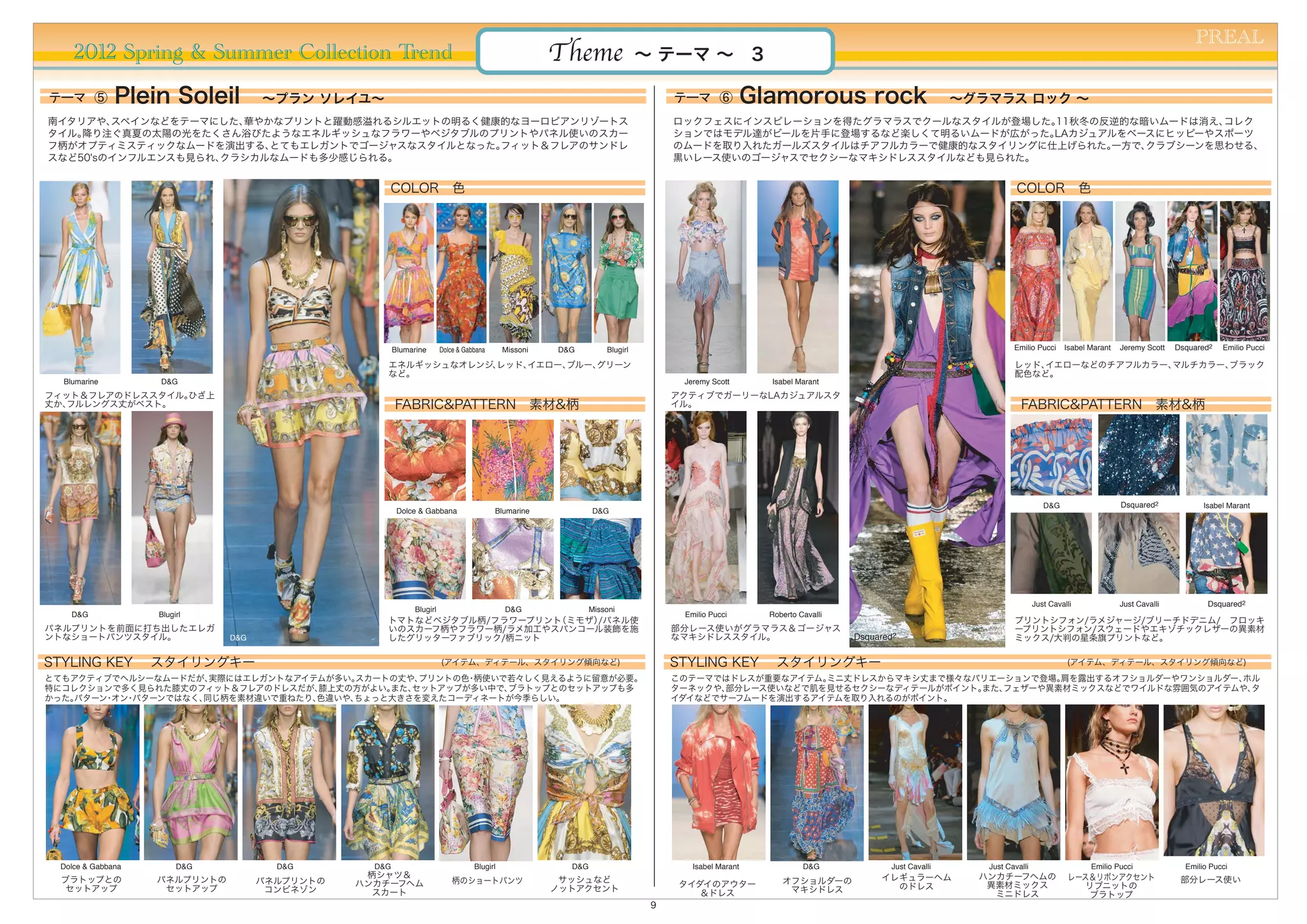Click the PREAL logo text
This screenshot has width=1307, height=924.
[x=1229, y=37]
